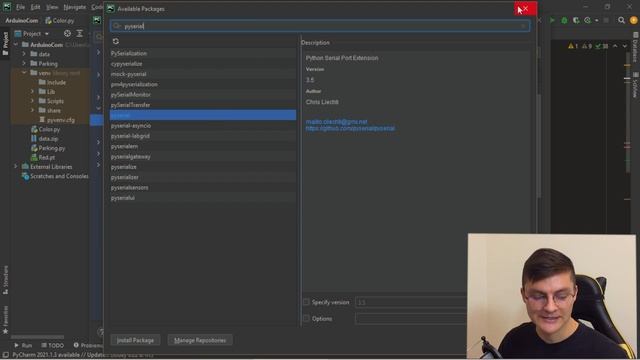Open the Project tool window side tab
The image size is (640, 360).
tap(5, 44)
